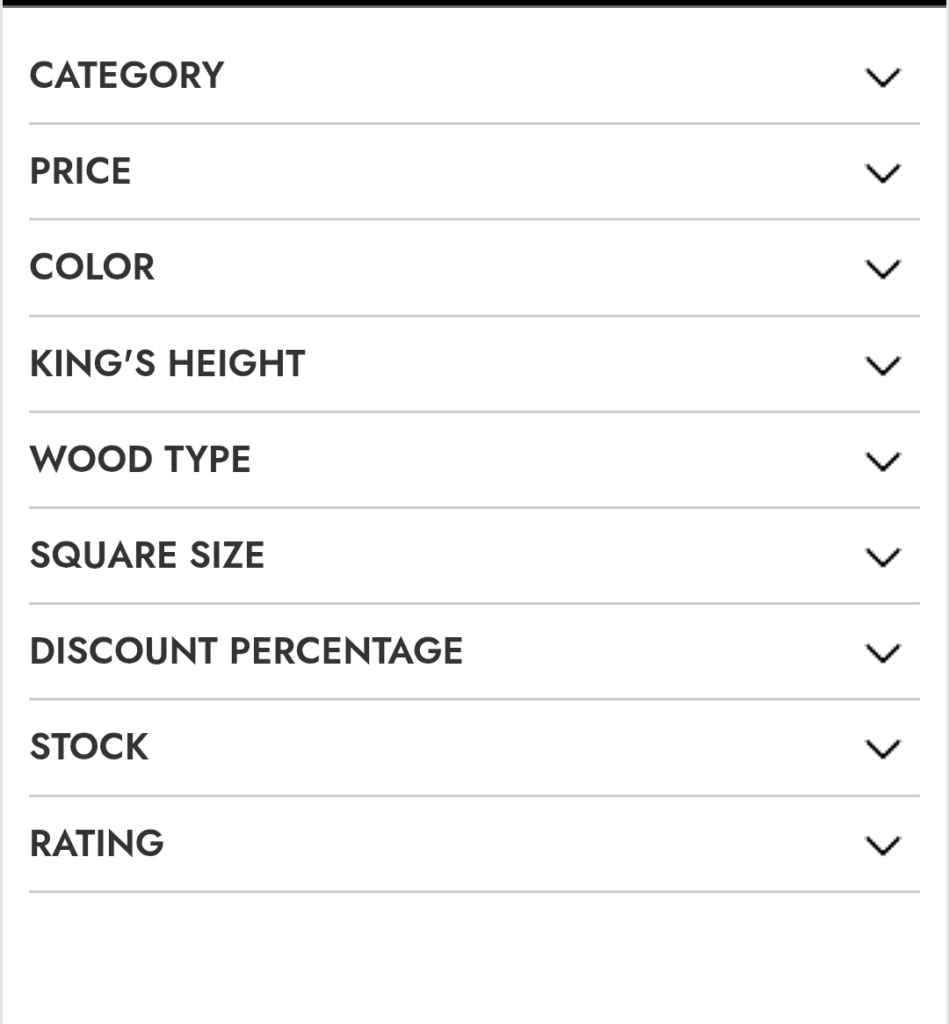Click the WOOD TYPE heading text
The image size is (949, 1024).
(x=140, y=460)
